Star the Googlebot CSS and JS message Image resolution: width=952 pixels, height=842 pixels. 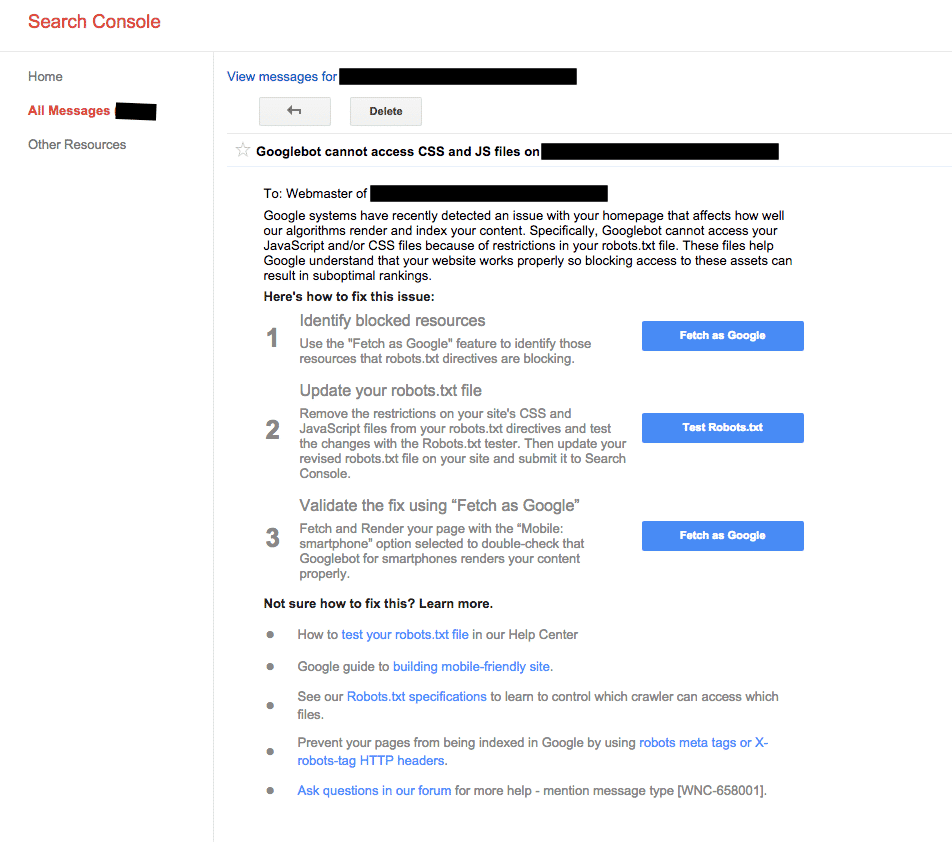pos(243,150)
